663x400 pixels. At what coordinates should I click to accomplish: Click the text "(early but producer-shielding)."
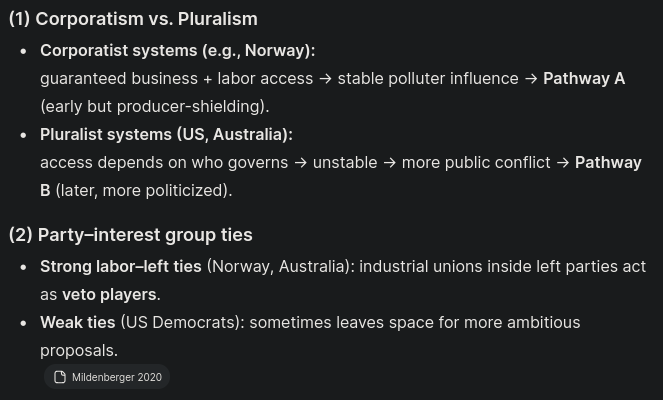[x=155, y=106]
